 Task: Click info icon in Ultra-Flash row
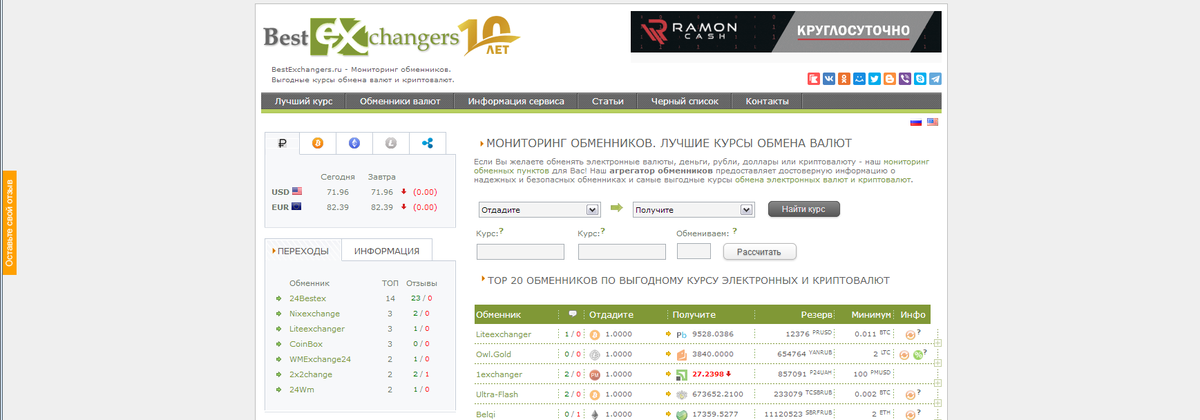tap(910, 394)
